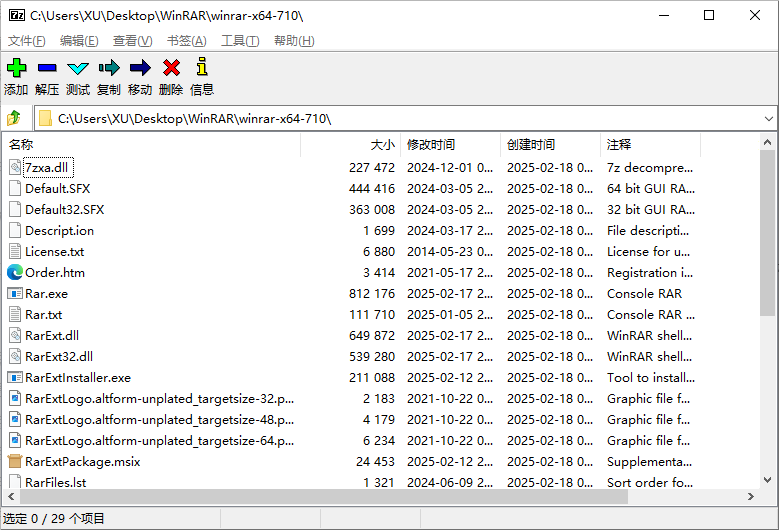Select the Descript.ion file icon
Screen dimensions: 779x530
(x=15, y=230)
